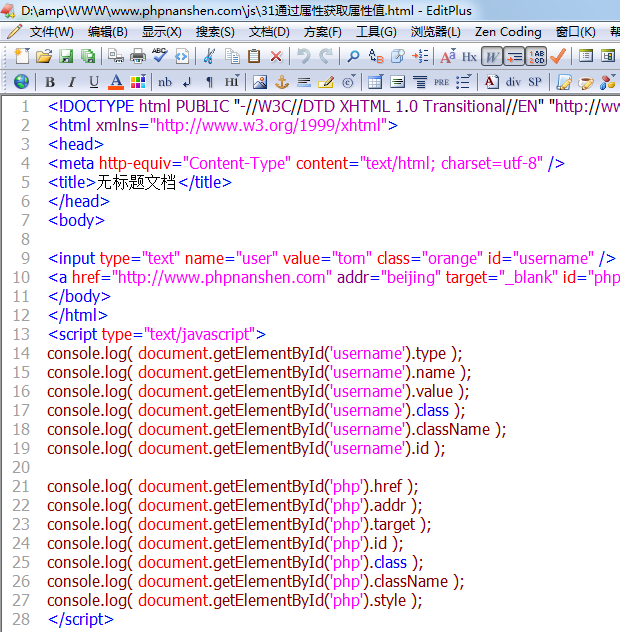
Task: Save all open files
Action: 88,56
